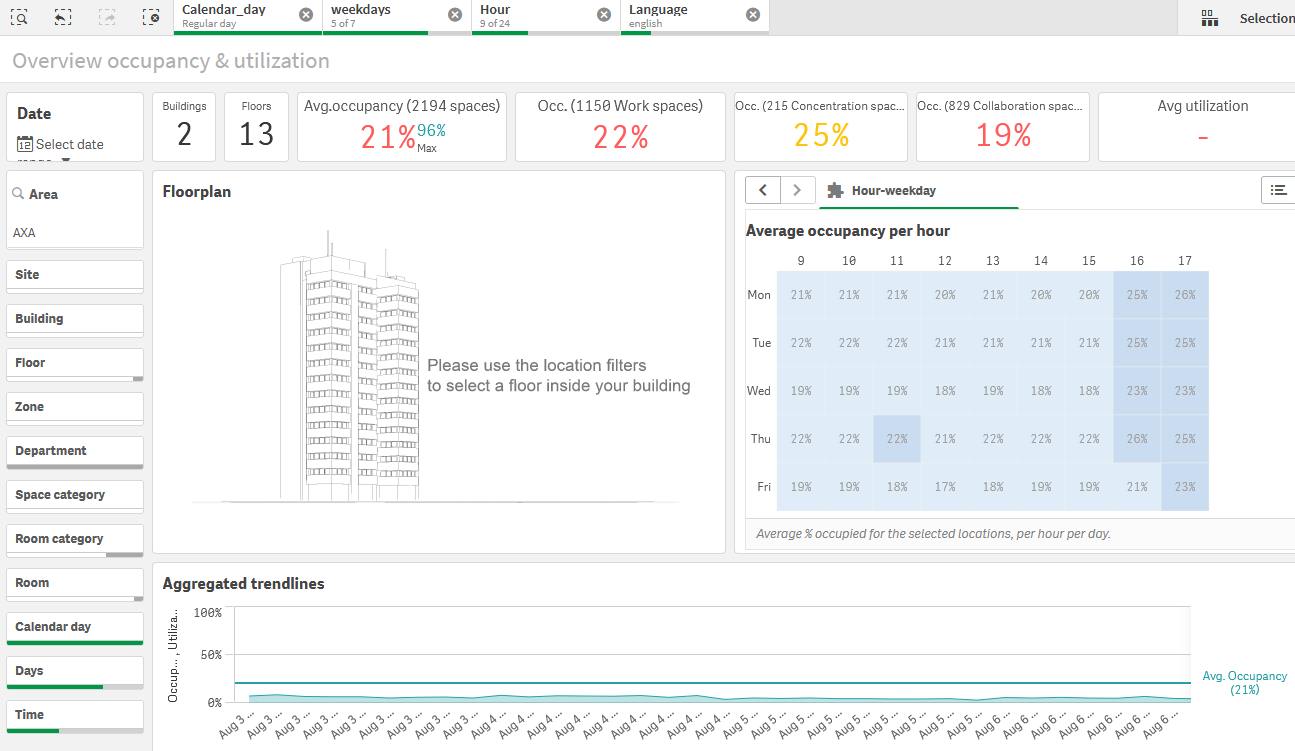Click the Avg.occupancy 21% KPI
This screenshot has width=1295, height=751.
point(402,127)
